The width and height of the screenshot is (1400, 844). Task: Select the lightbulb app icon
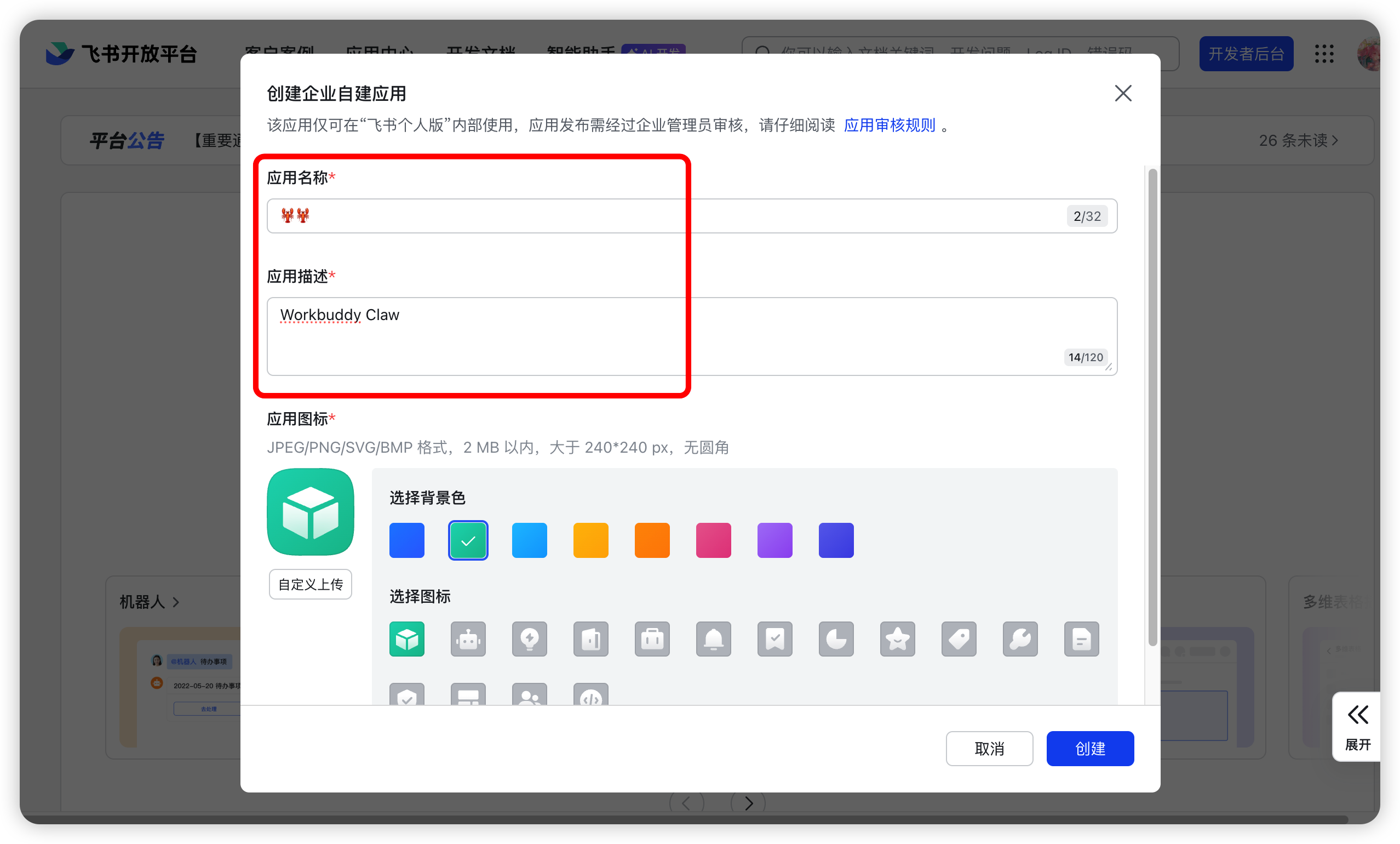[x=529, y=639]
